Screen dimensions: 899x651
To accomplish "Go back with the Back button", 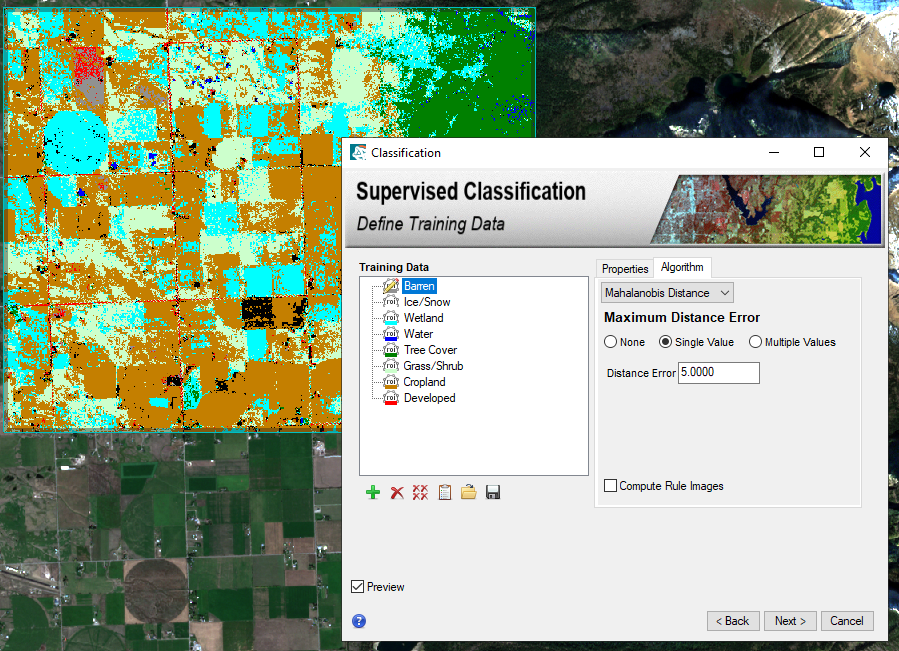I will [x=733, y=621].
